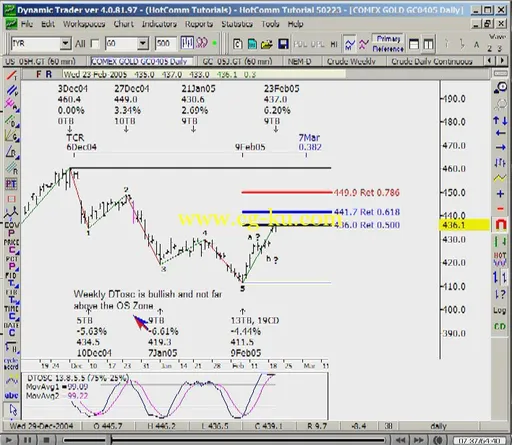The width and height of the screenshot is (512, 445).
Task: Open the Statistics menu
Action: 237,24
